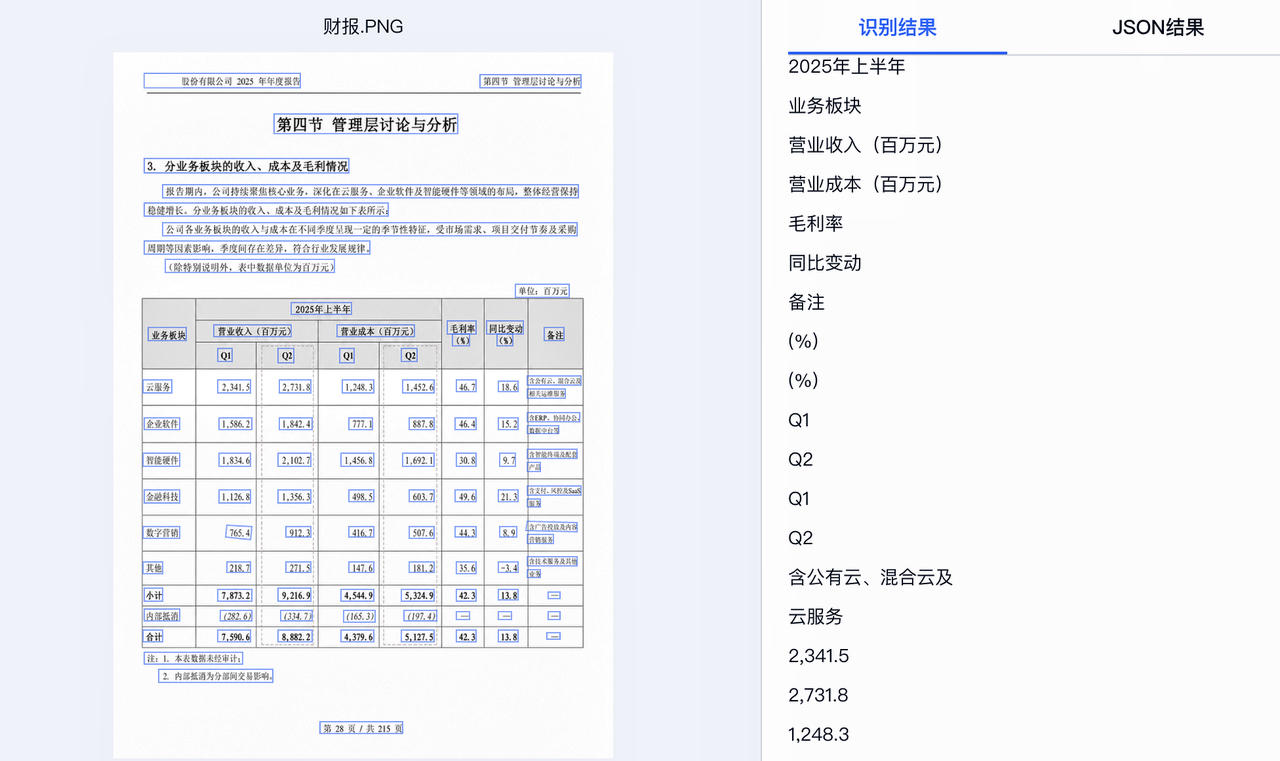This screenshot has width=1280, height=761.
Task: Select value 9,216.9 in the subtotal row
Action: point(296,595)
